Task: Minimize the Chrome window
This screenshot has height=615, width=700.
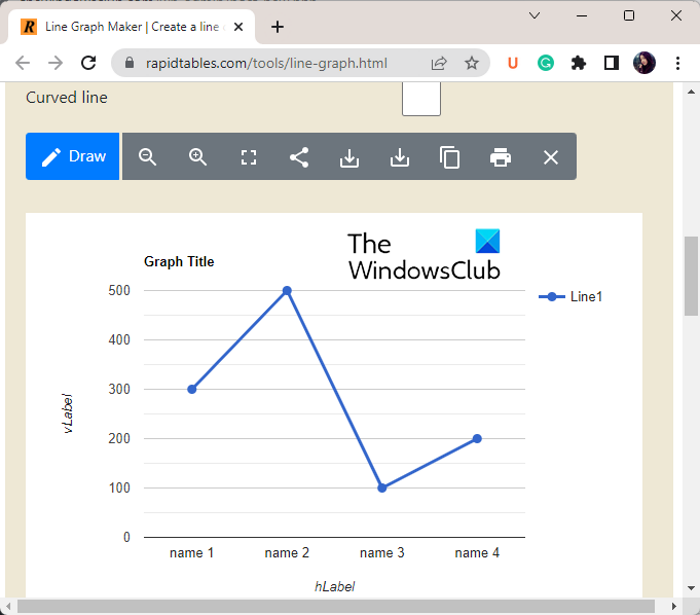Action: coord(582,16)
